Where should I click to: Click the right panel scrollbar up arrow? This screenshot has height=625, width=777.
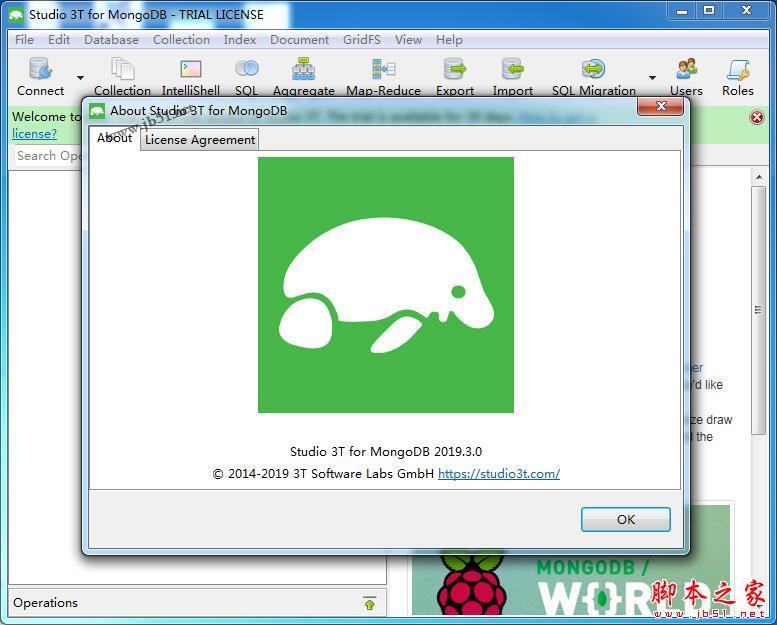click(x=759, y=177)
